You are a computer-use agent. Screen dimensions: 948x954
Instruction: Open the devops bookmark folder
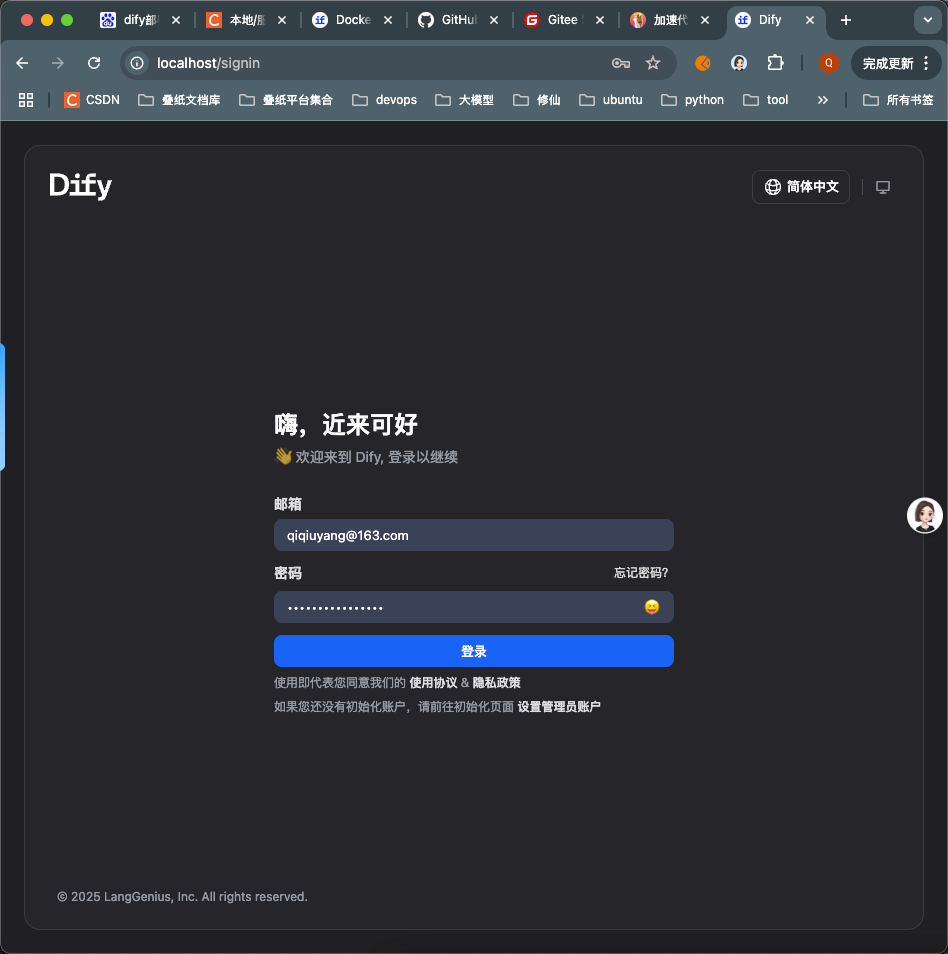[x=385, y=100]
